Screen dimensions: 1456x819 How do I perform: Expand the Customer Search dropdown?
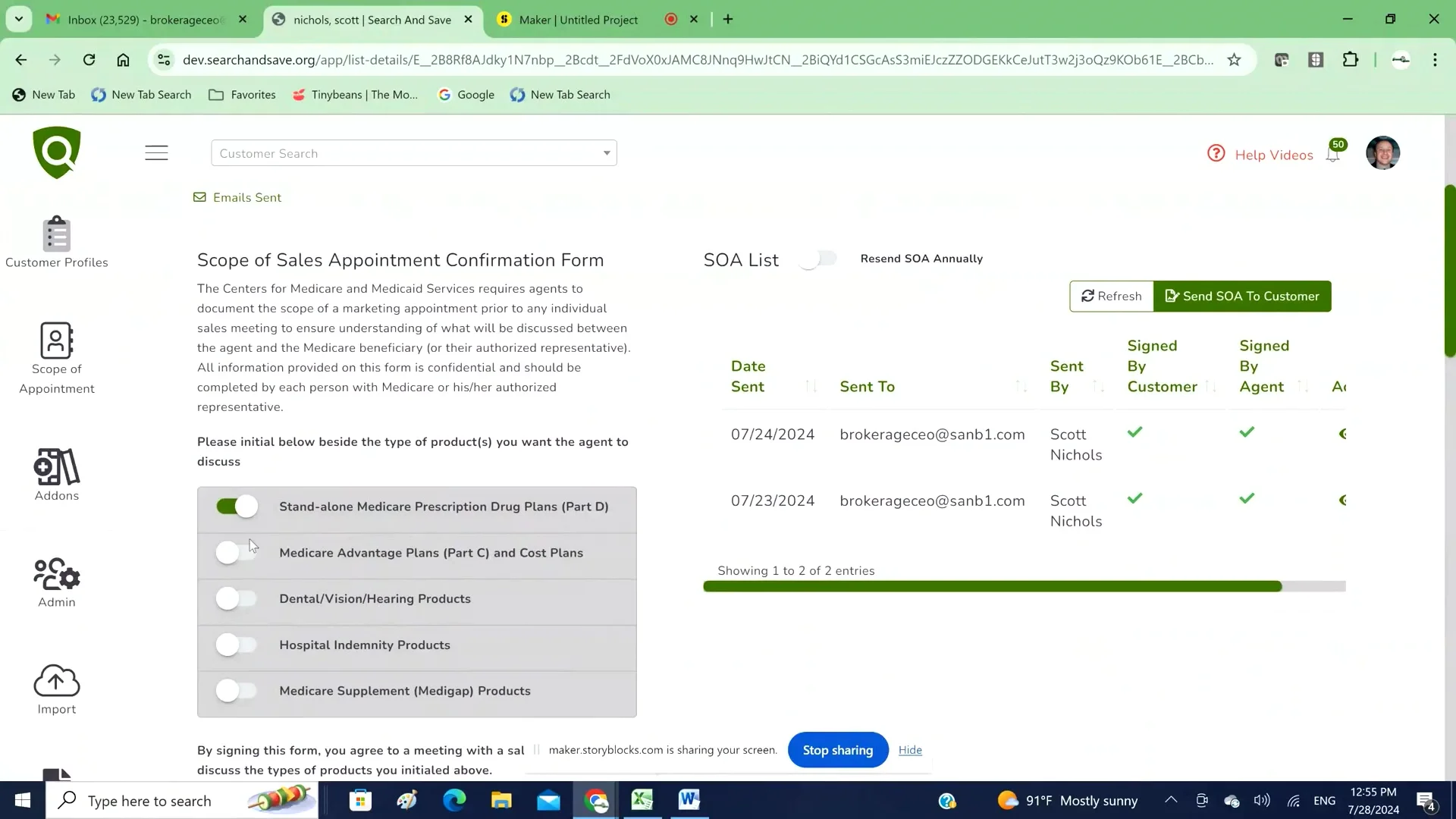coord(607,153)
